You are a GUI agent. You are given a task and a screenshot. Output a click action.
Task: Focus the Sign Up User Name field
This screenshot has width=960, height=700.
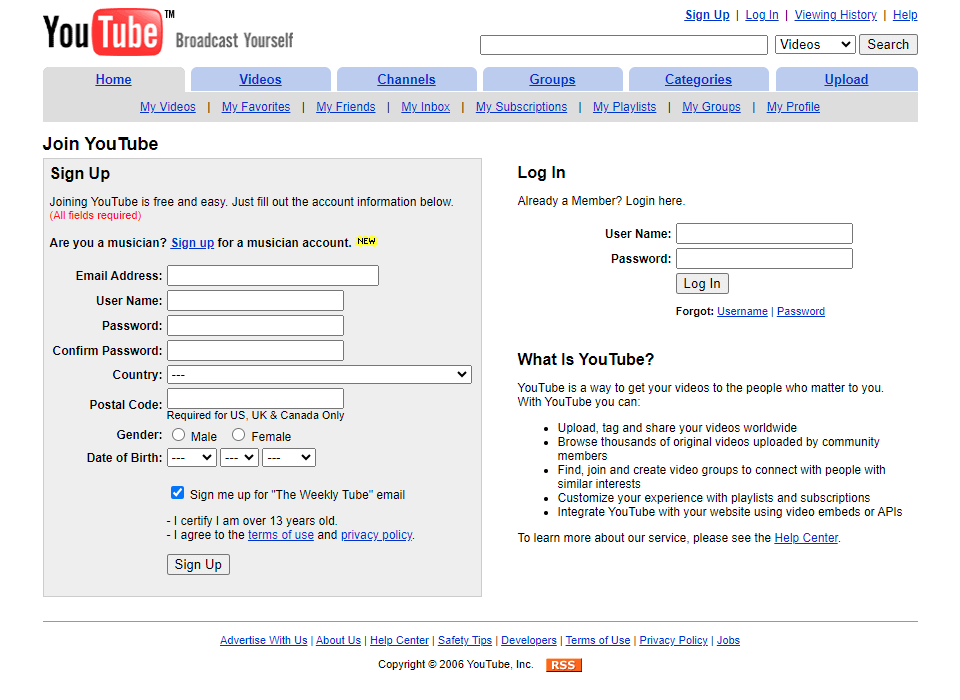(255, 301)
